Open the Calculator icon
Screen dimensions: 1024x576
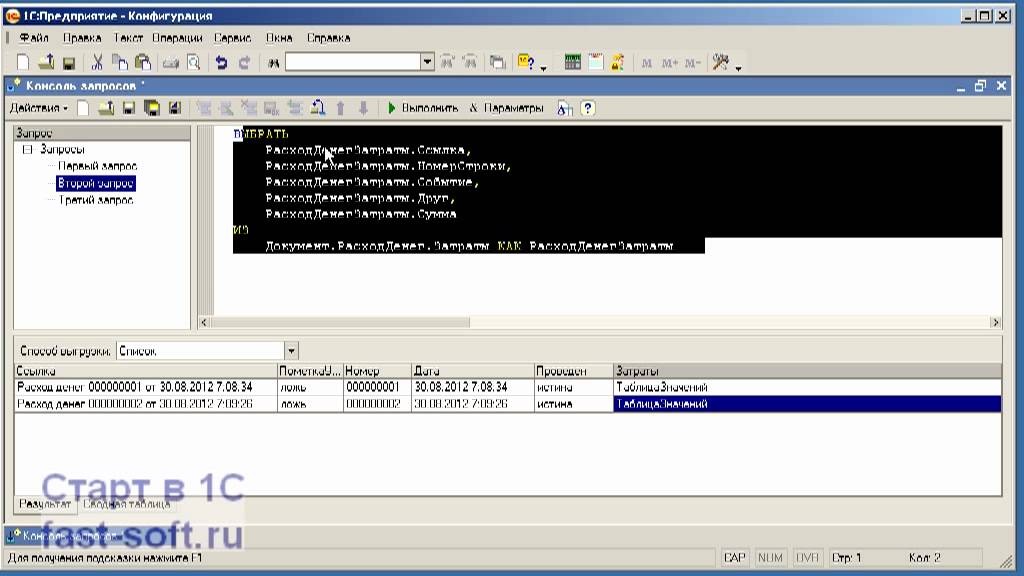(573, 63)
